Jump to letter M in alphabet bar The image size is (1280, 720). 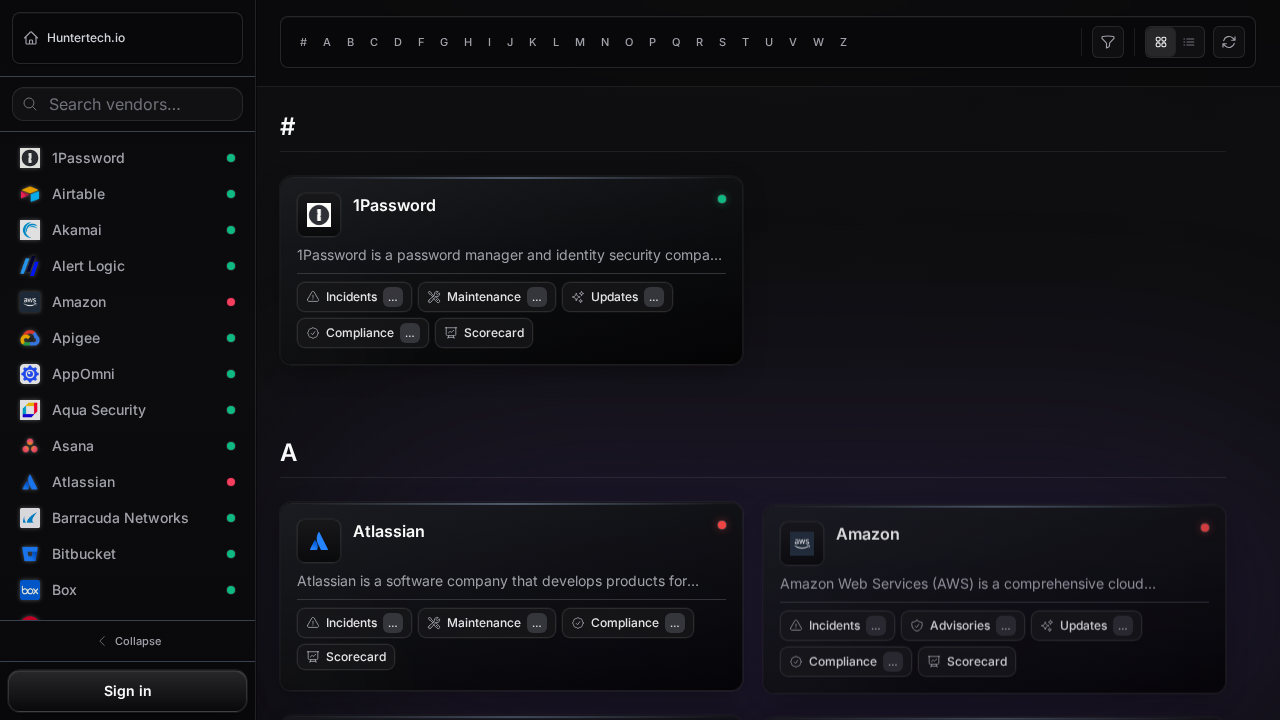[580, 42]
